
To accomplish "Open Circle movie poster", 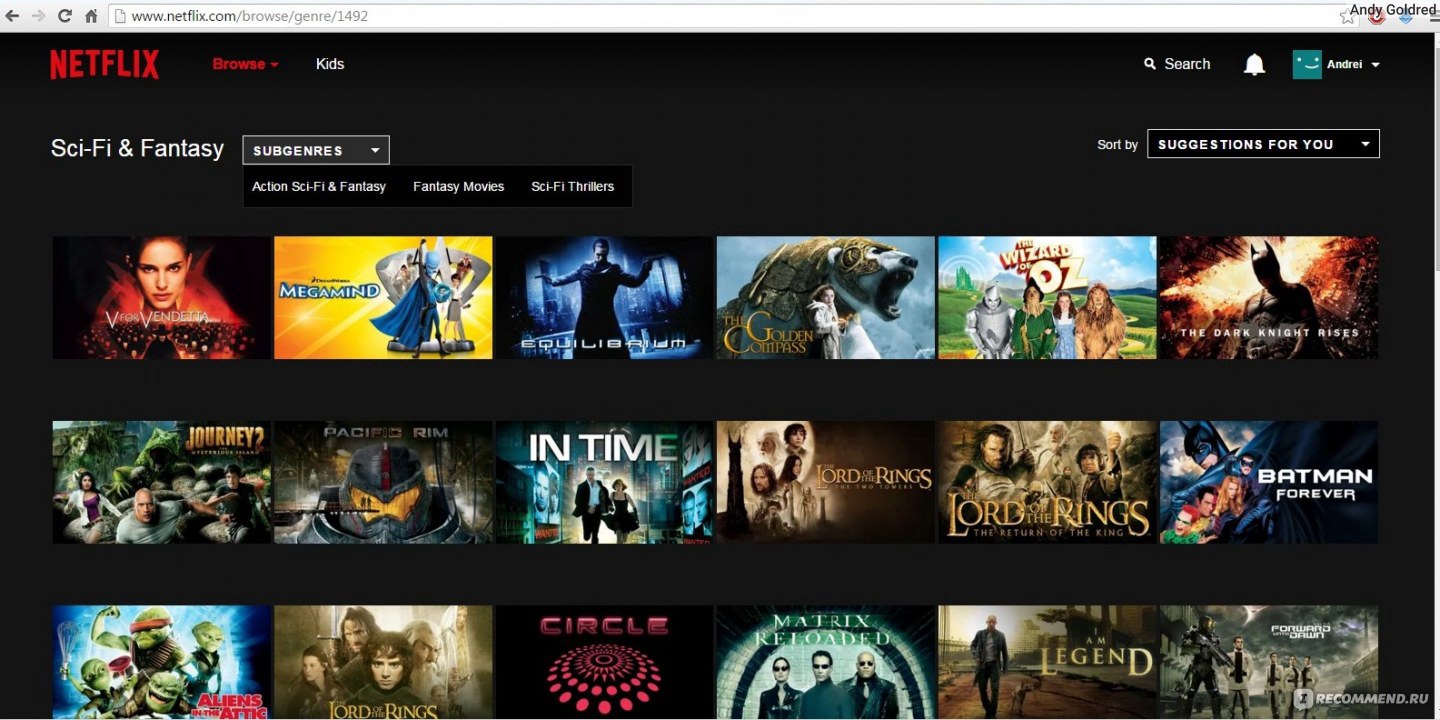I will coord(605,662).
